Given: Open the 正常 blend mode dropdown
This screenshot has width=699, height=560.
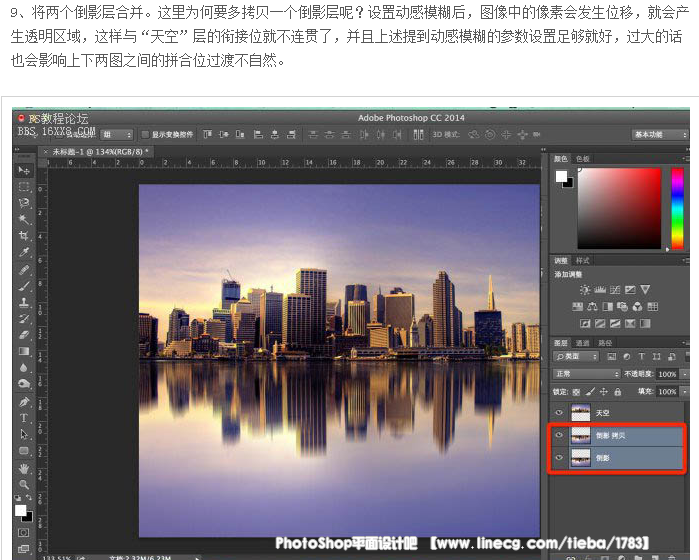Looking at the screenshot, I should (586, 374).
